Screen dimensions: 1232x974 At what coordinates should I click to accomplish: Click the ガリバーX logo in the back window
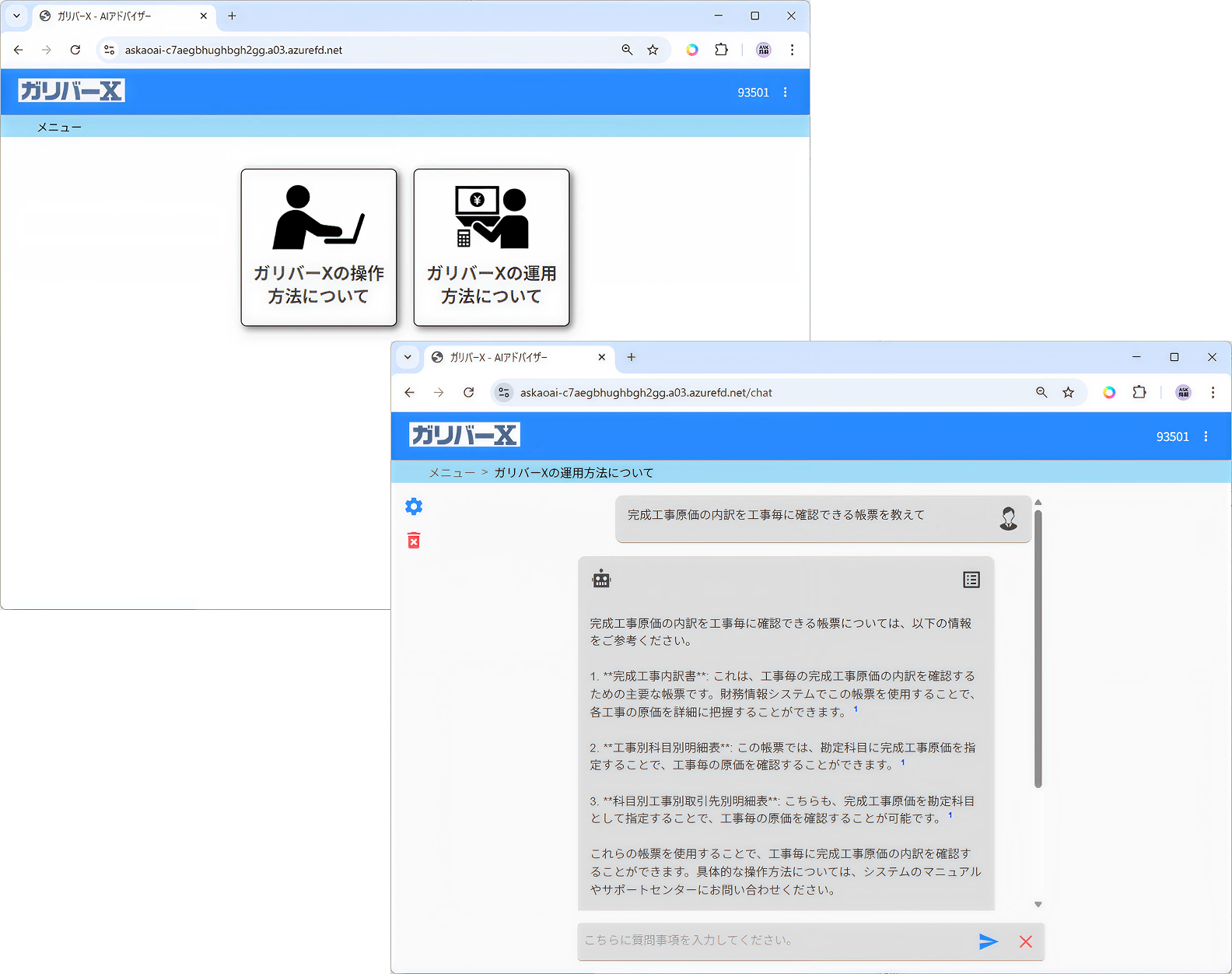coord(72,91)
